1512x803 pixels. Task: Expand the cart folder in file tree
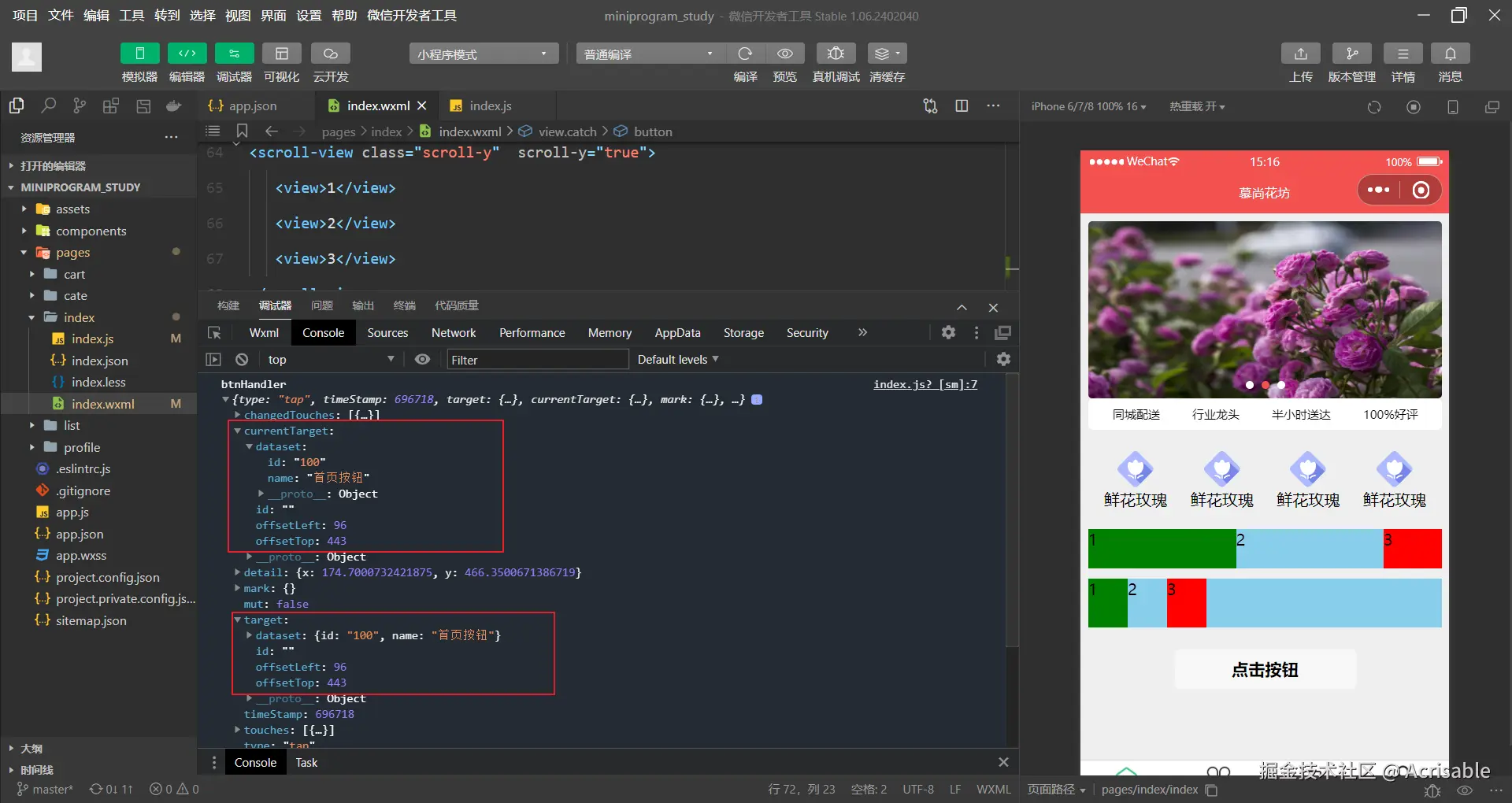point(74,274)
